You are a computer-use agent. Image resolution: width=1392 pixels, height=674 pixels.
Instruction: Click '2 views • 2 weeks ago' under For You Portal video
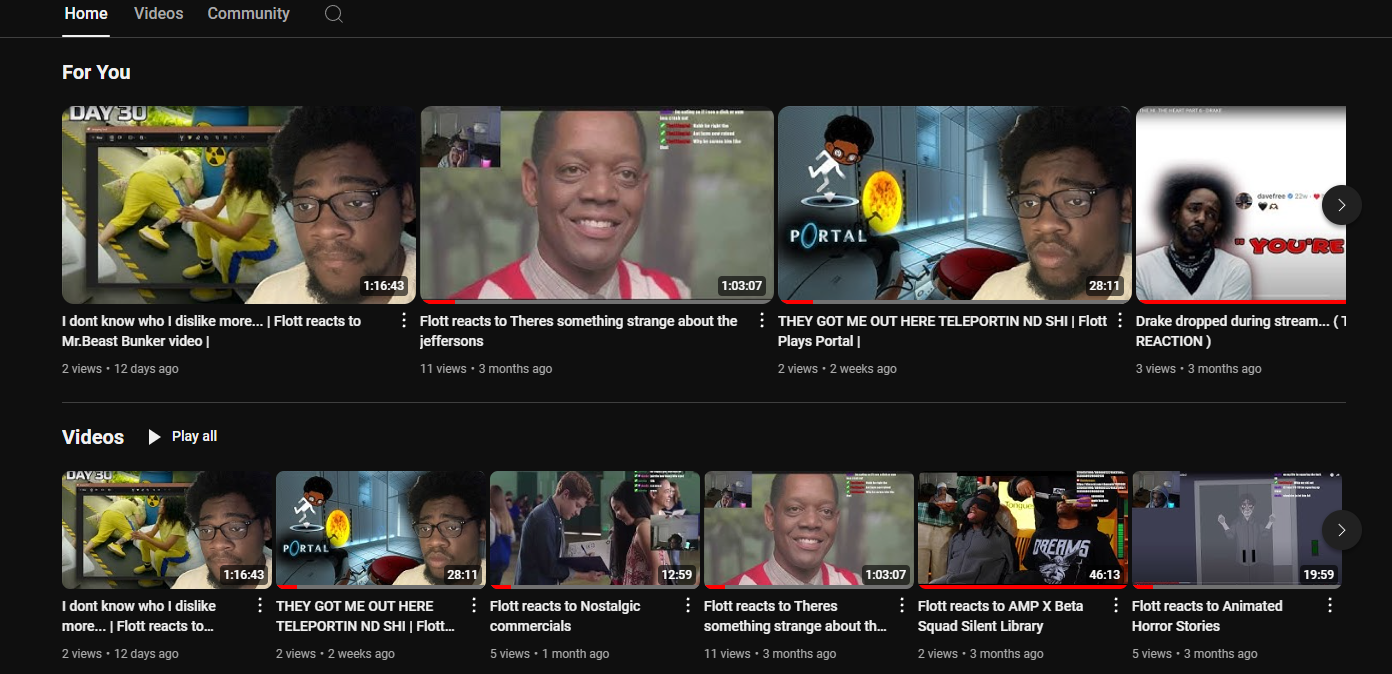coord(837,369)
